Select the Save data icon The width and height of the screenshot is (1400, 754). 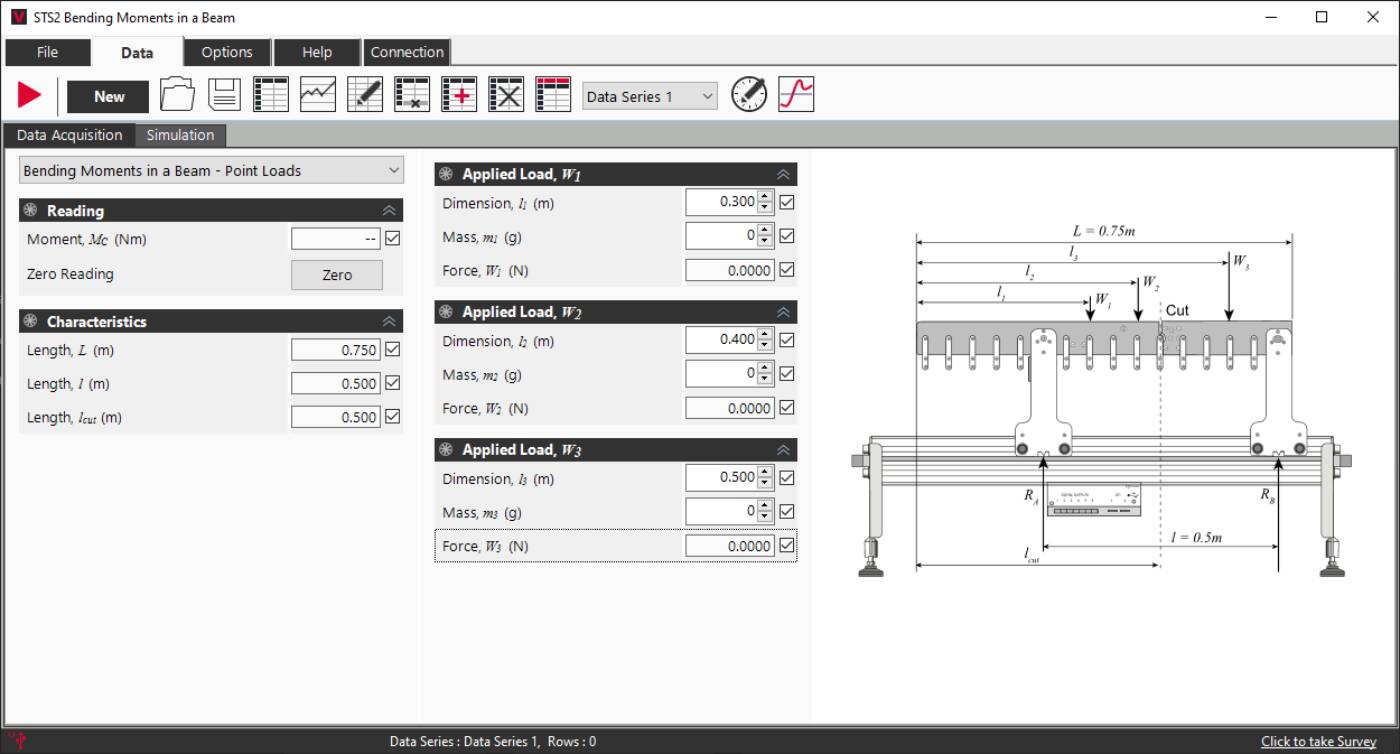click(224, 93)
